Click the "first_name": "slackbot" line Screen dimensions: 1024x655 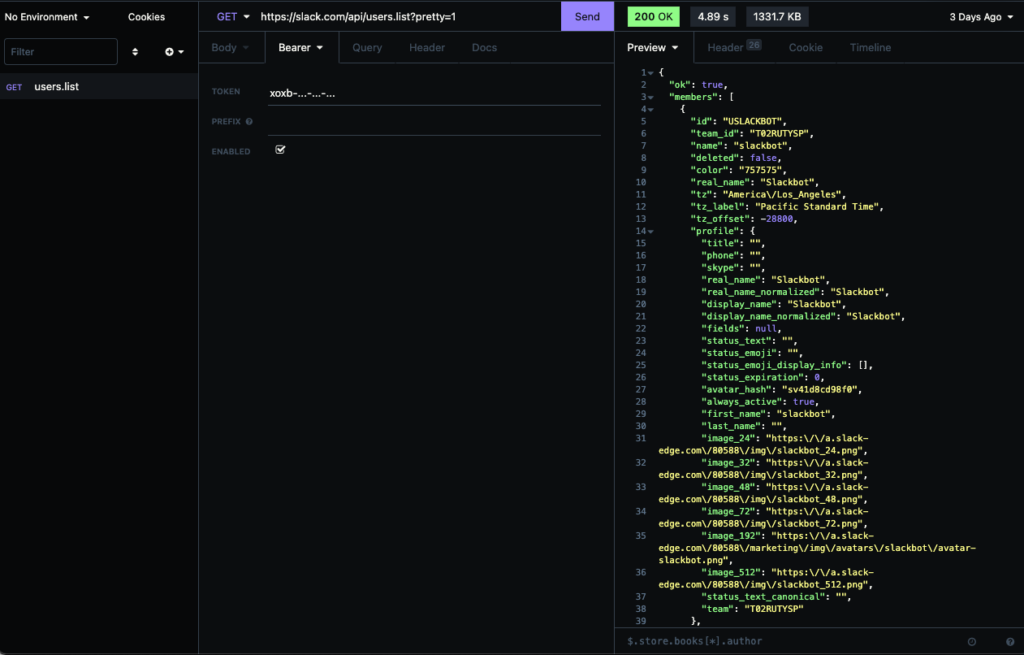point(769,414)
